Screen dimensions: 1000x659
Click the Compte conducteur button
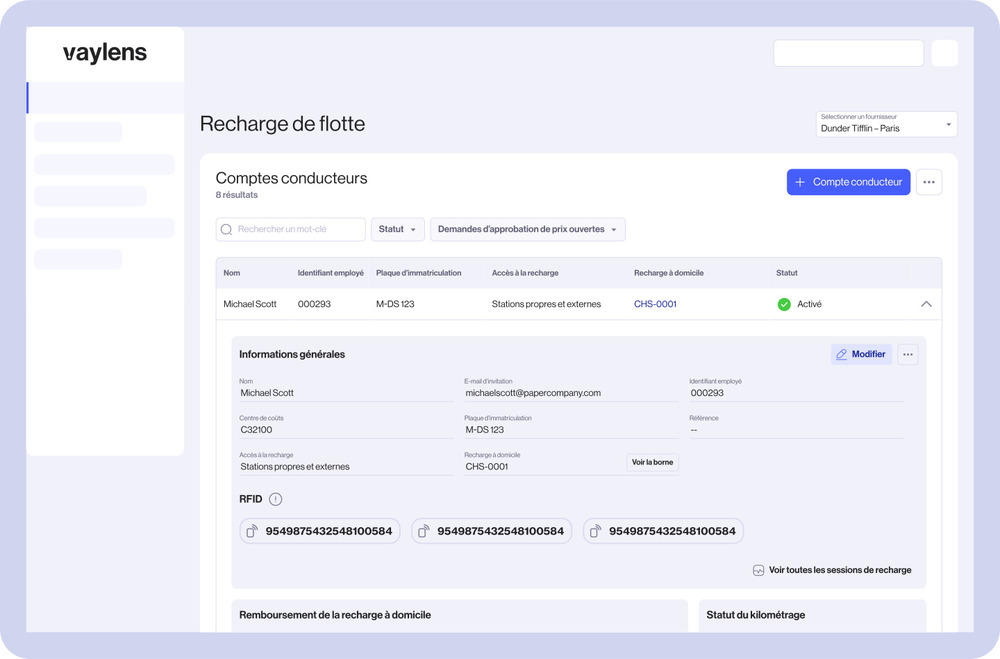848,182
